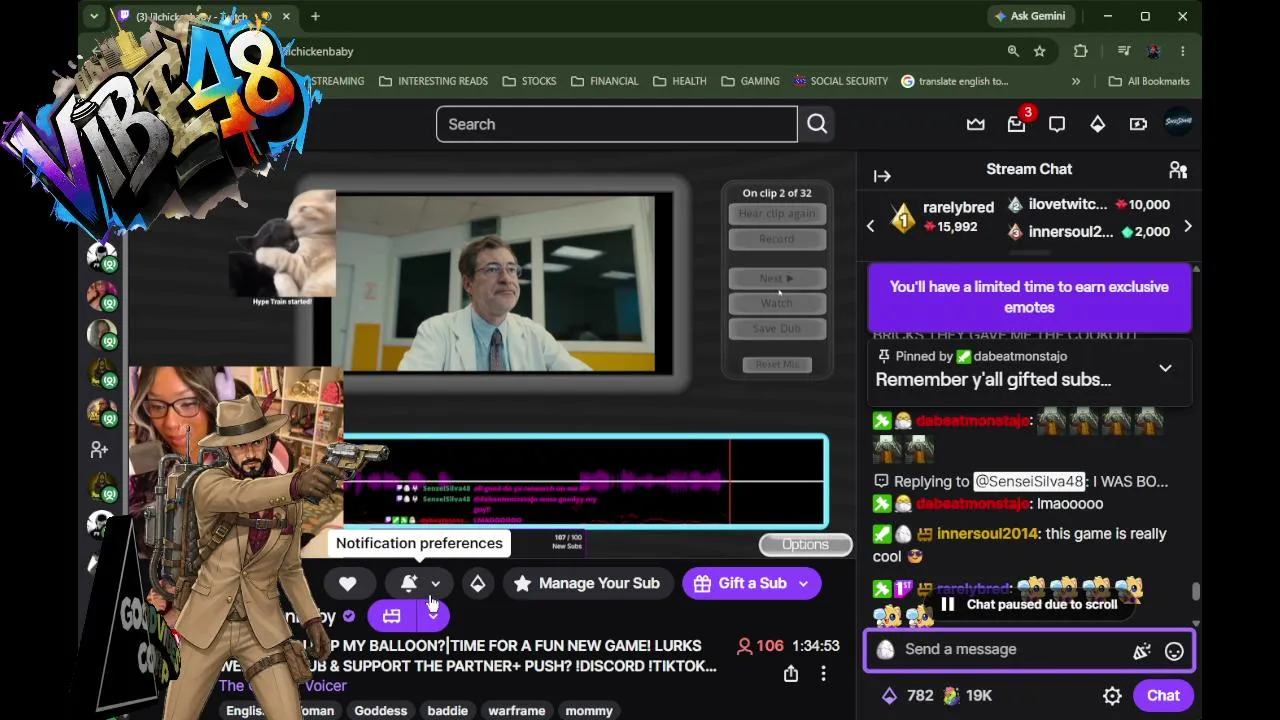Click the Twitch search magnifier button
The image size is (1280, 720).
click(x=817, y=124)
